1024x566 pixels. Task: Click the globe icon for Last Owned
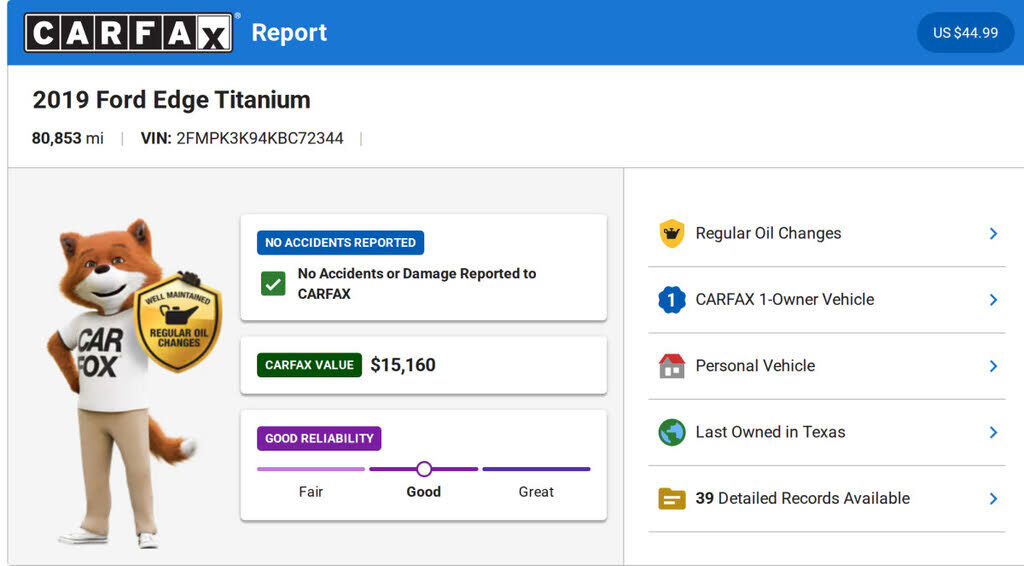click(671, 432)
